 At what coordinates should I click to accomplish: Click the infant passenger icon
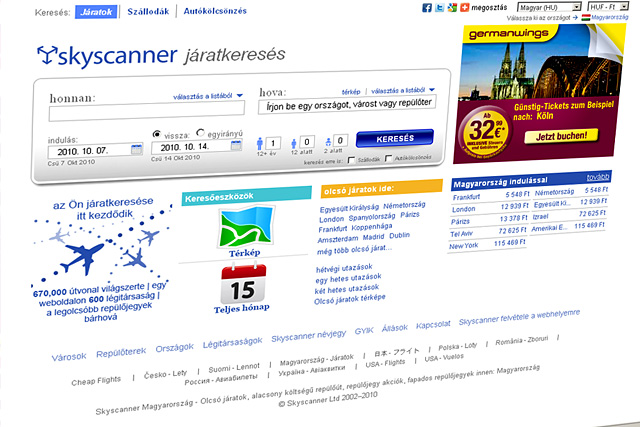click(x=328, y=142)
